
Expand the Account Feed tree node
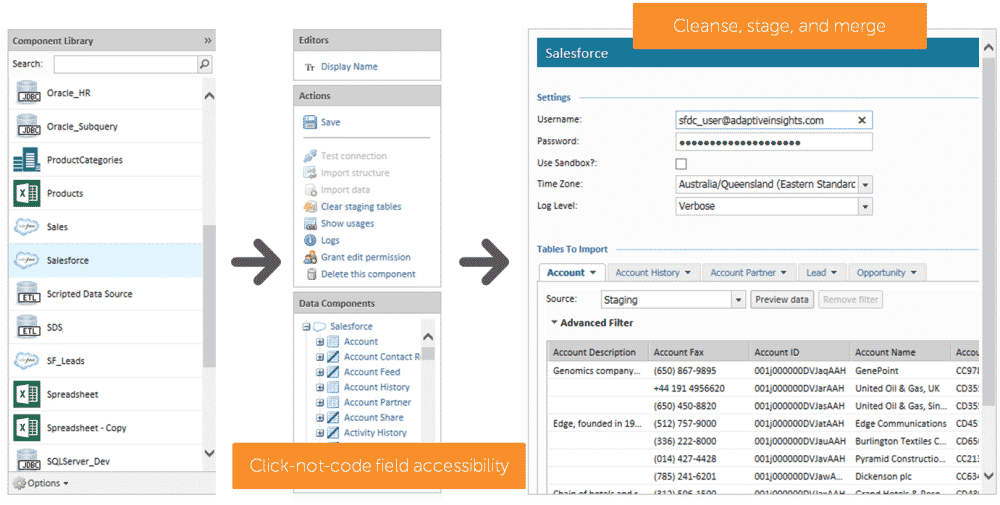320,372
